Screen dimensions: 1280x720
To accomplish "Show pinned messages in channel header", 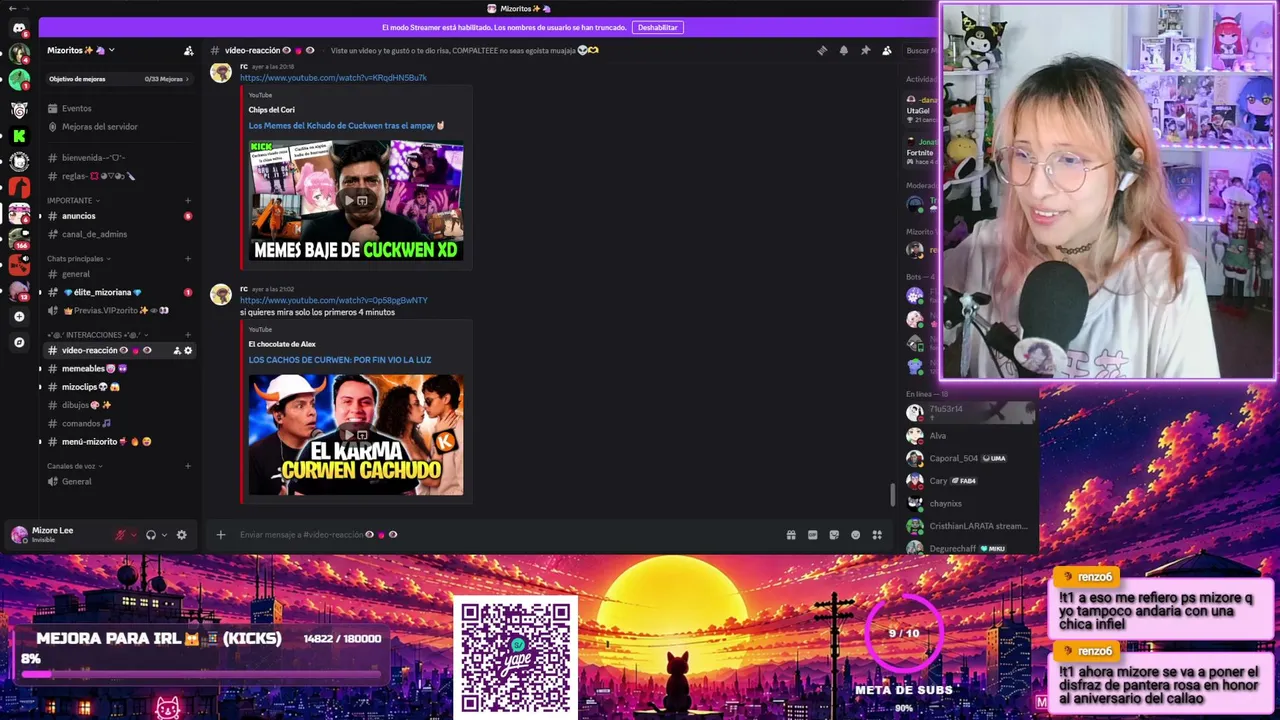I will [865, 50].
